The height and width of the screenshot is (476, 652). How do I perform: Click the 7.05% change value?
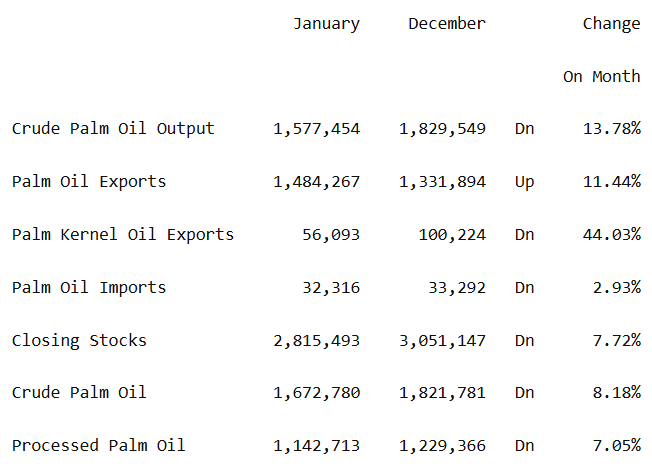(616, 446)
